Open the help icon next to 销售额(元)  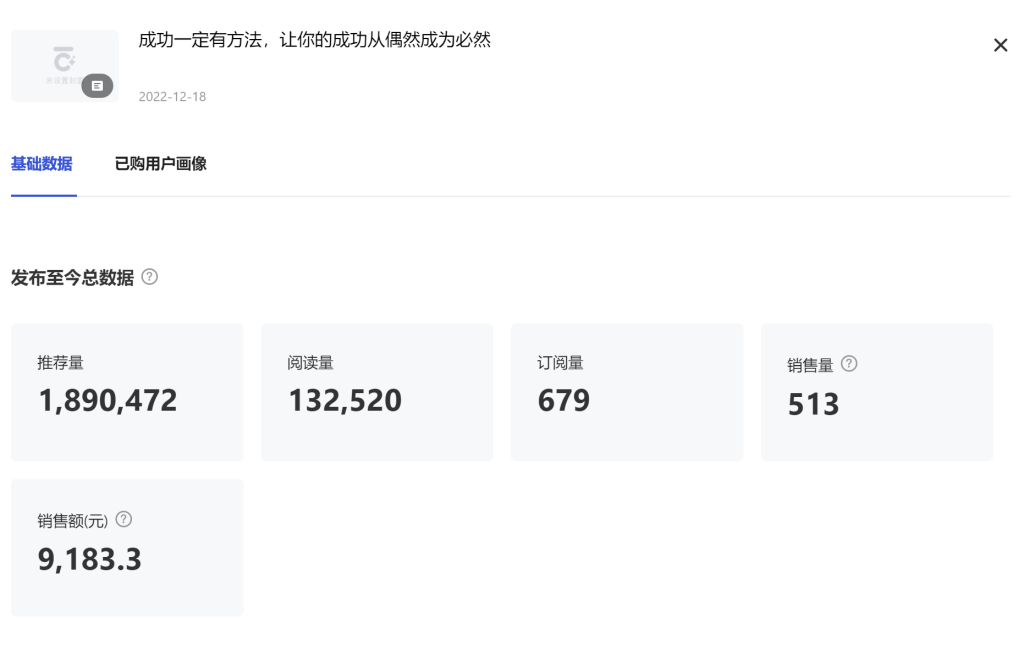(x=124, y=518)
